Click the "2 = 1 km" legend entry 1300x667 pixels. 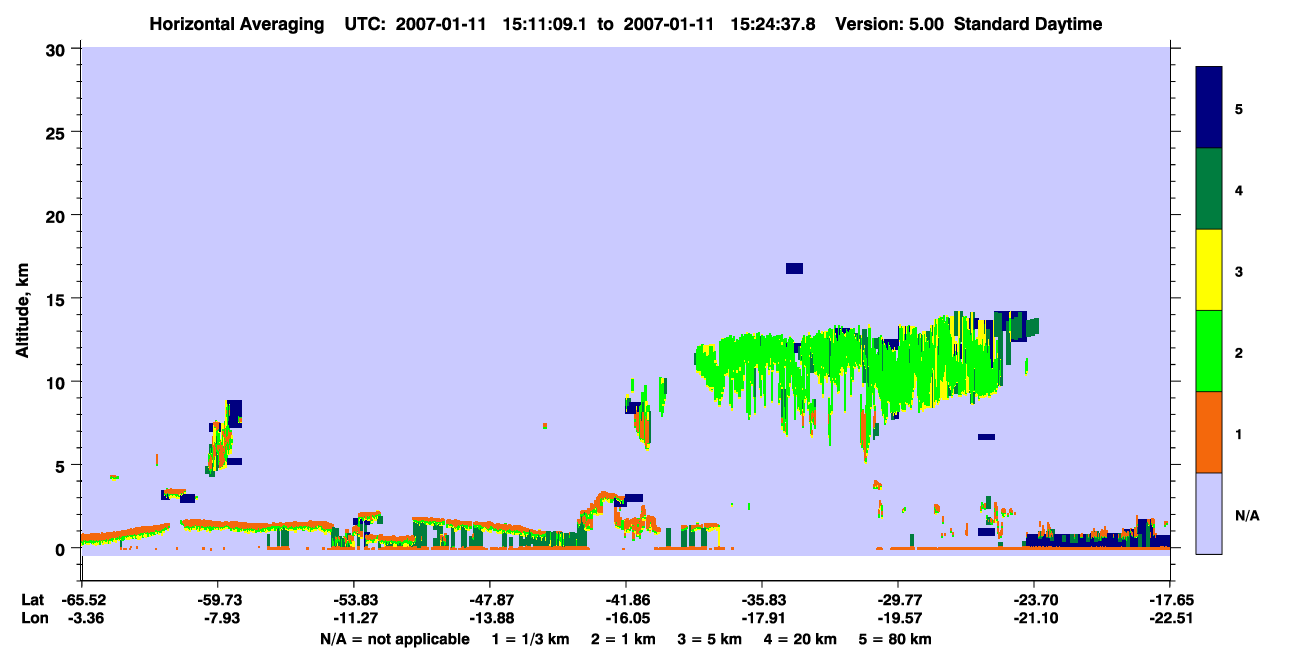(623, 639)
